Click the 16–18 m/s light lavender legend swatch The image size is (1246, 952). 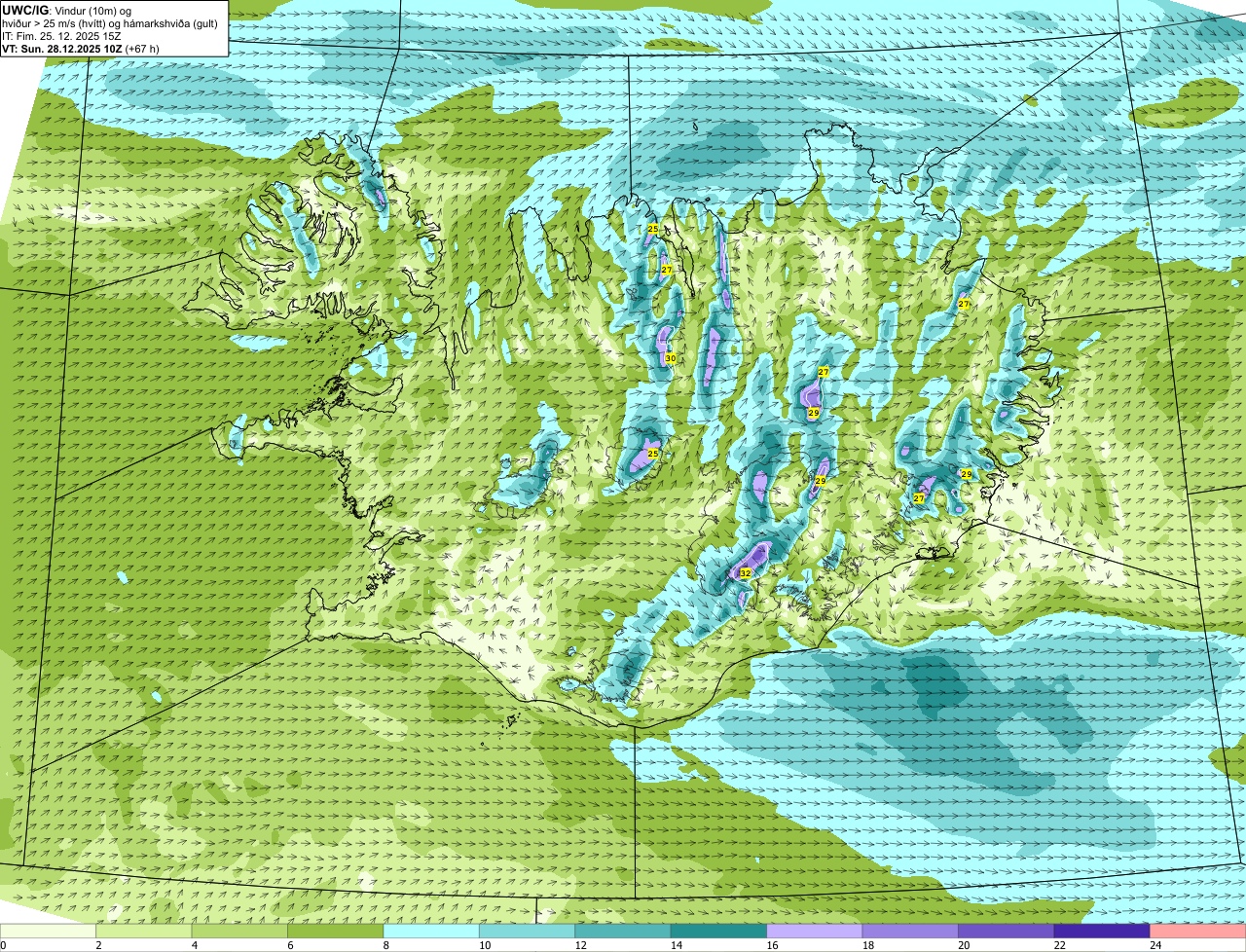point(815,932)
